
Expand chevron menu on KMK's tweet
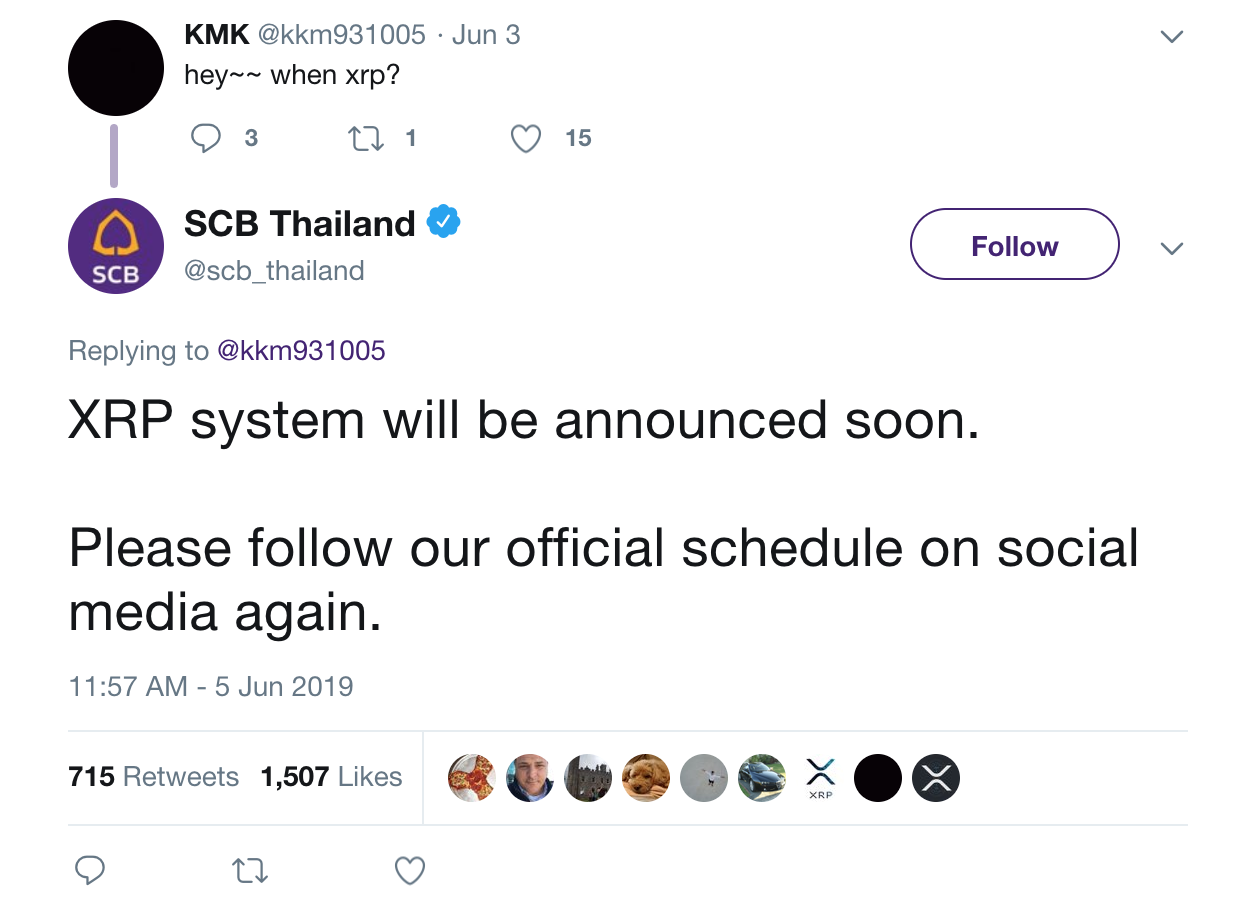click(1171, 36)
